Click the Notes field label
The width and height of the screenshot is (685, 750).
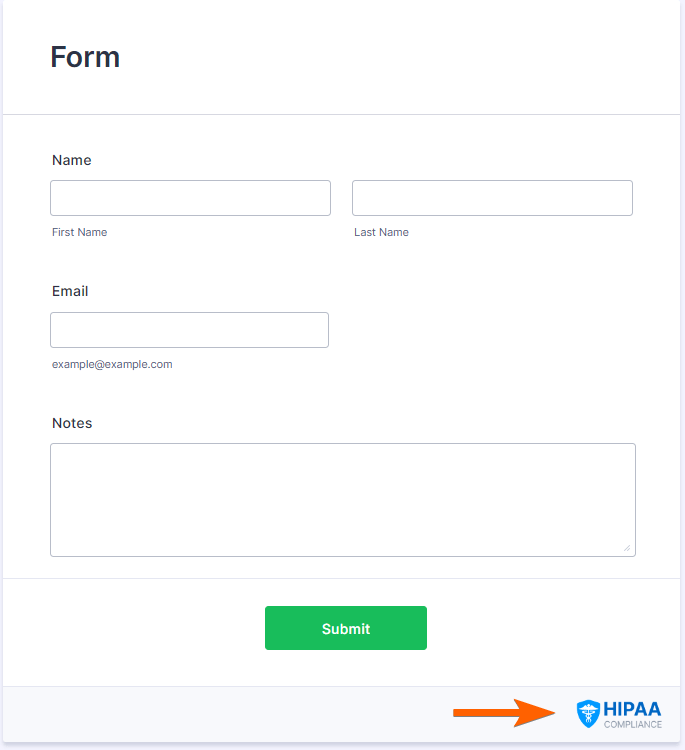click(72, 423)
